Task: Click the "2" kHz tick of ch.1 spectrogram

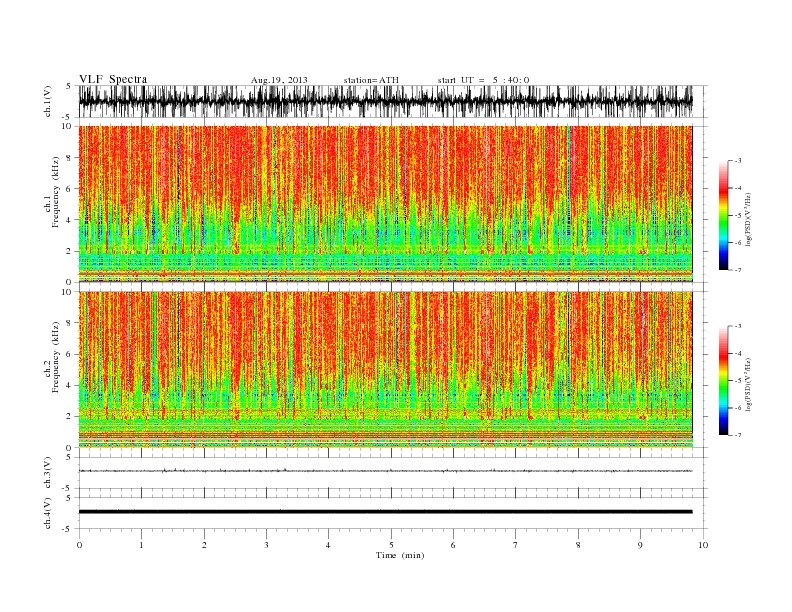Action: [x=69, y=251]
